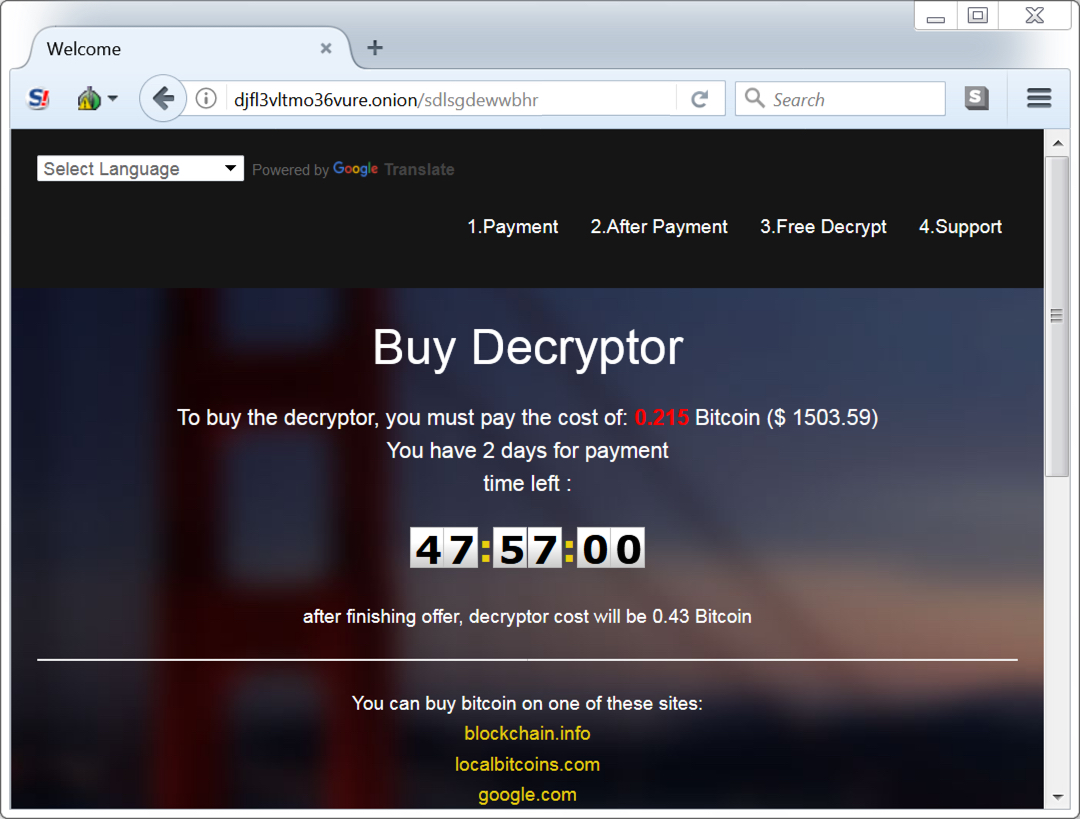Click the scrollbar down arrow
Image resolution: width=1080 pixels, height=819 pixels.
click(1058, 798)
